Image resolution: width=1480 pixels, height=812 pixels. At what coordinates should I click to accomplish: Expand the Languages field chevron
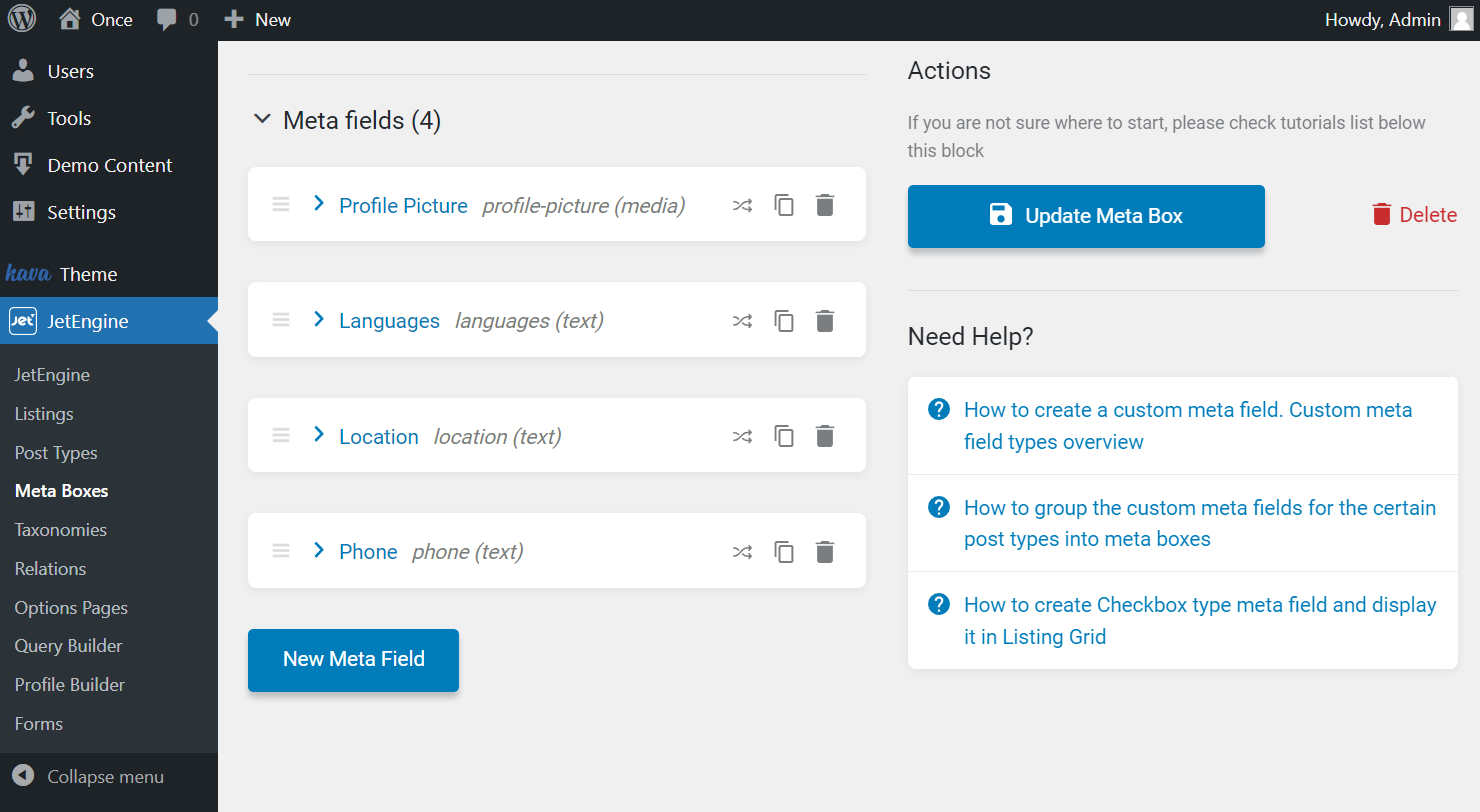[x=319, y=319]
